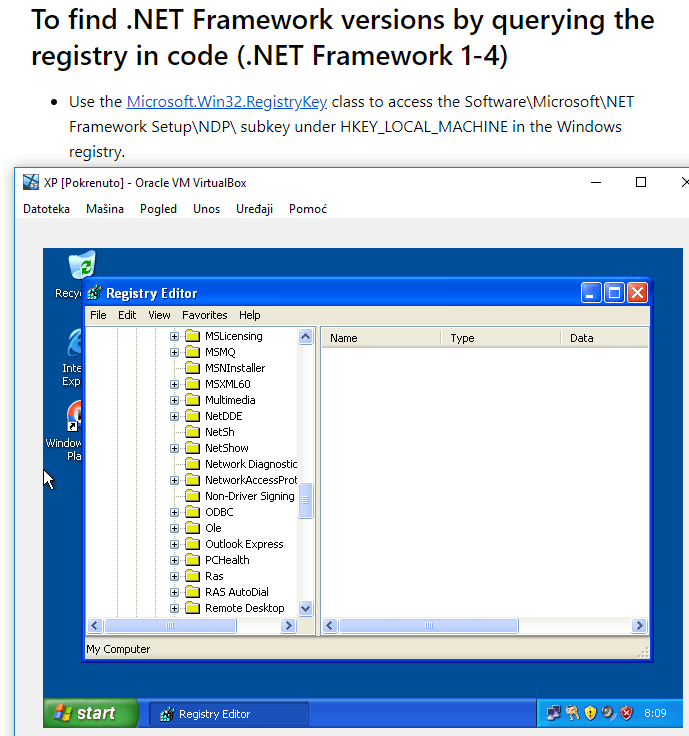The width and height of the screenshot is (689, 736).
Task: Select the RAS AutoDial key name
Action: tap(237, 592)
